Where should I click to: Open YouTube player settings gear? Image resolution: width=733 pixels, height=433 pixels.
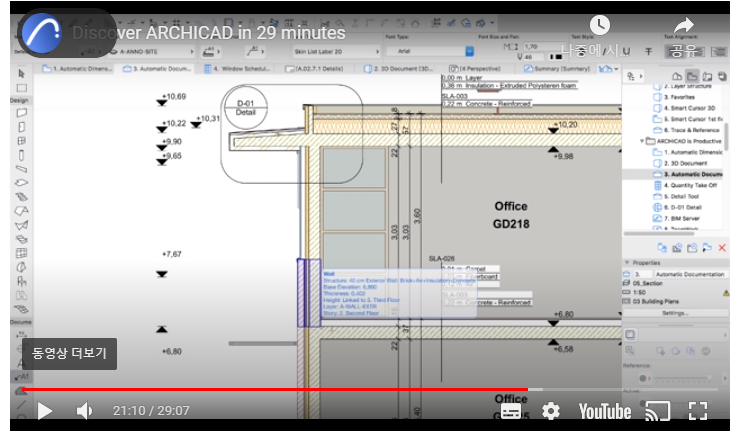pyautogui.click(x=551, y=411)
